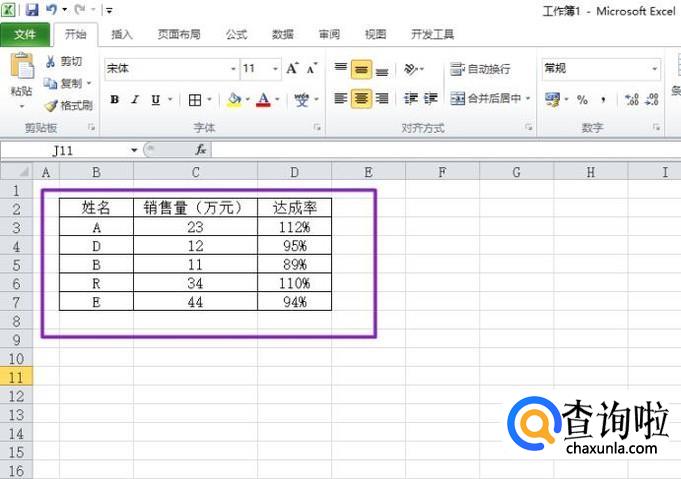Select Align Text Left icon

coord(340,99)
